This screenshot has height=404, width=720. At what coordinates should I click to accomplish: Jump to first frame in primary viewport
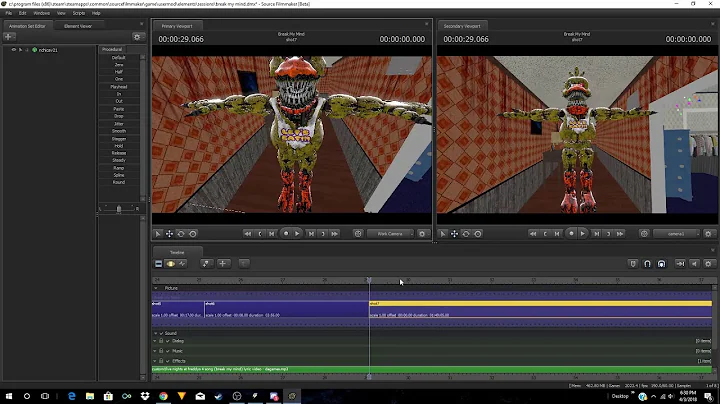click(x=248, y=234)
